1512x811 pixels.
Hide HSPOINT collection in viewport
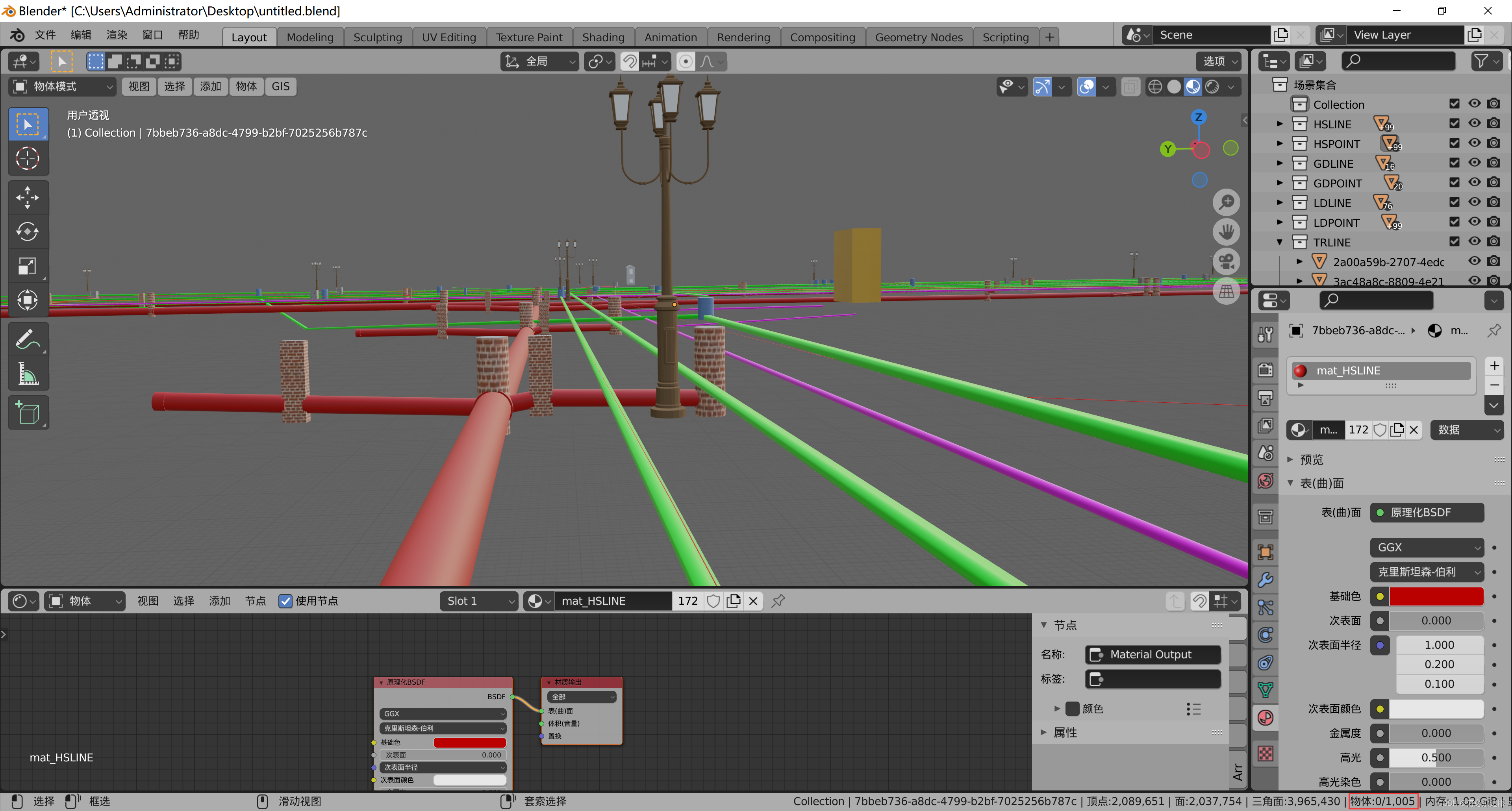1474,143
